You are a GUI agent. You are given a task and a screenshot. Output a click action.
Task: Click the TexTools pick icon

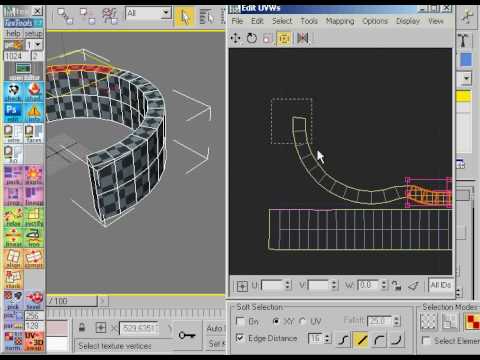(13, 300)
